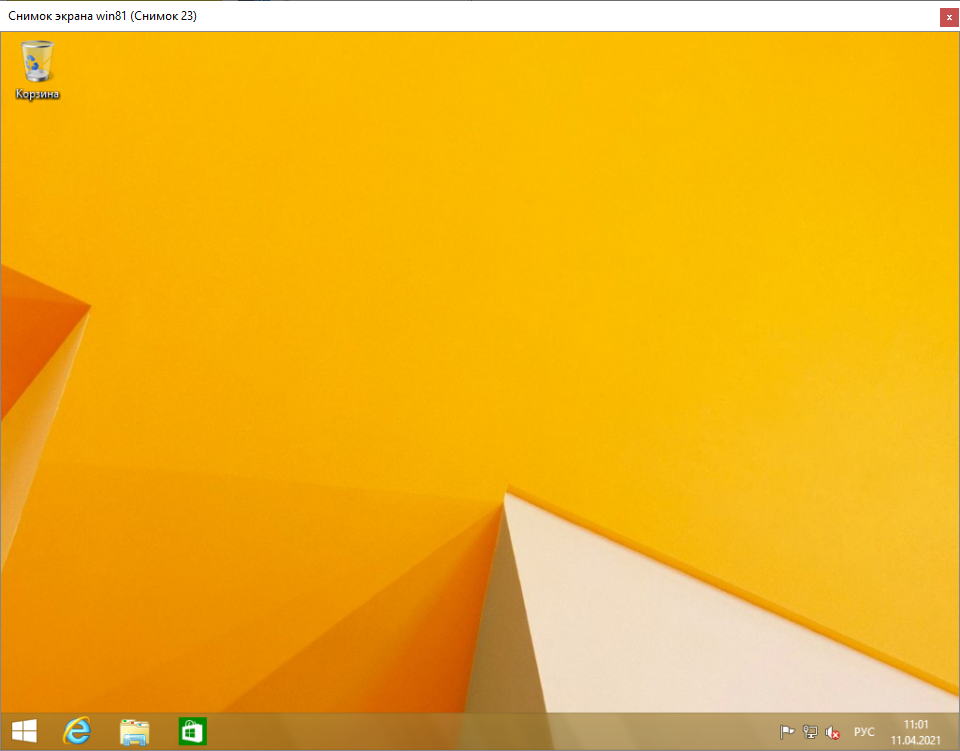Open File Explorer from the taskbar

(135, 732)
